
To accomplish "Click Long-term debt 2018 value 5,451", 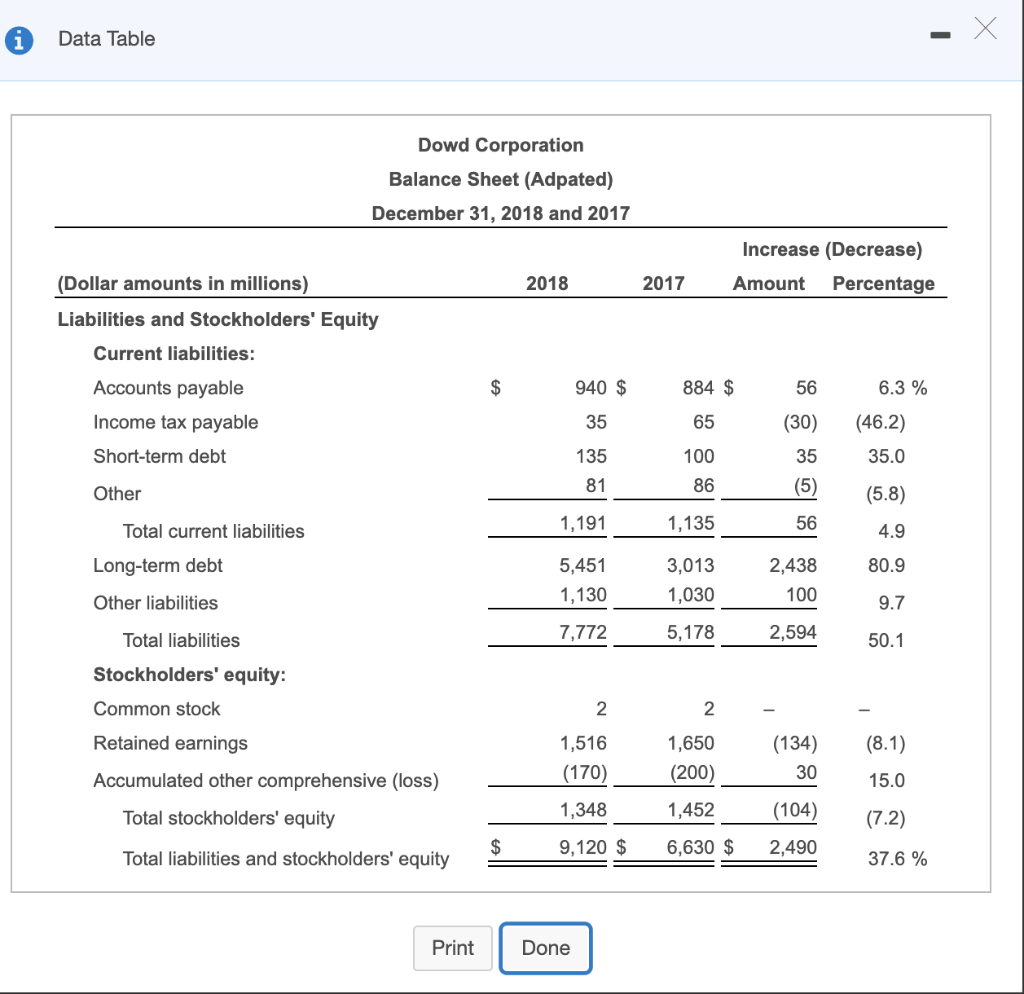I will [583, 565].
